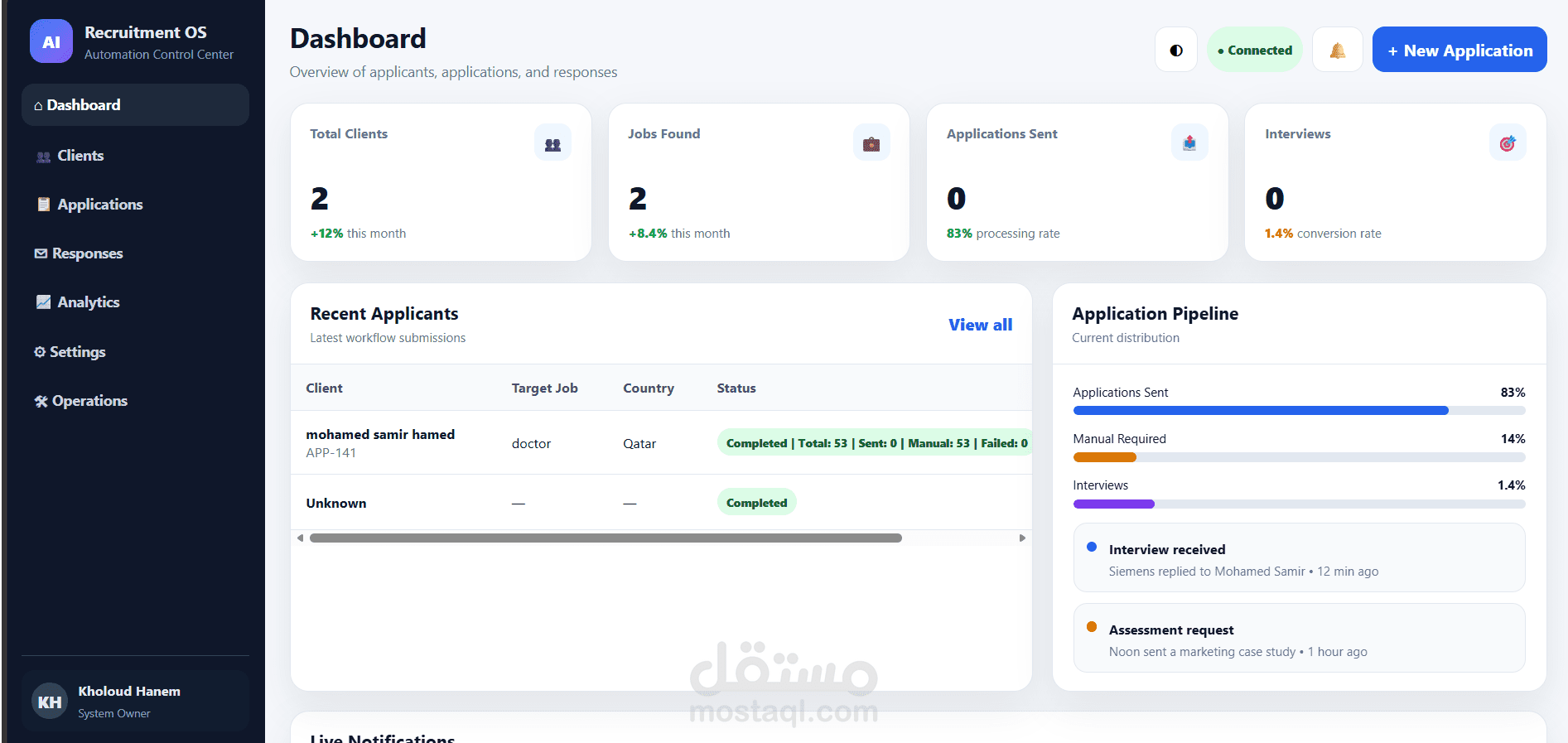This screenshot has height=743, width=1568.
Task: Select the Unknown client row
Action: pos(661,503)
